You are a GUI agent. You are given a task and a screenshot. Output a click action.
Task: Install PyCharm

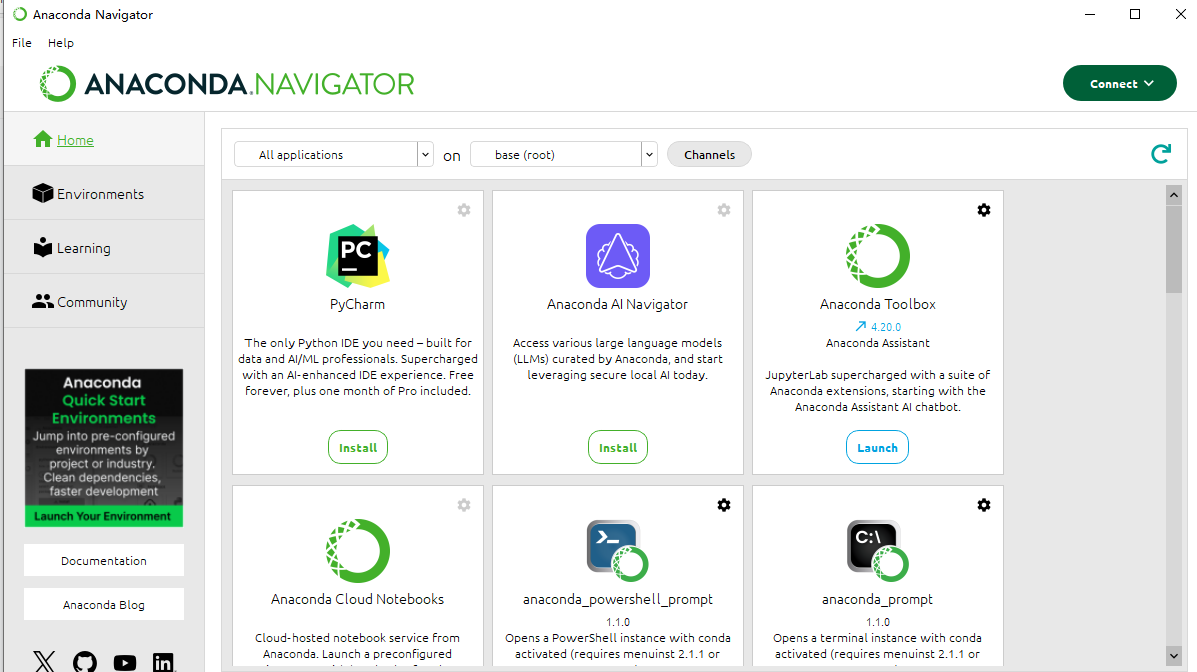click(x=357, y=447)
